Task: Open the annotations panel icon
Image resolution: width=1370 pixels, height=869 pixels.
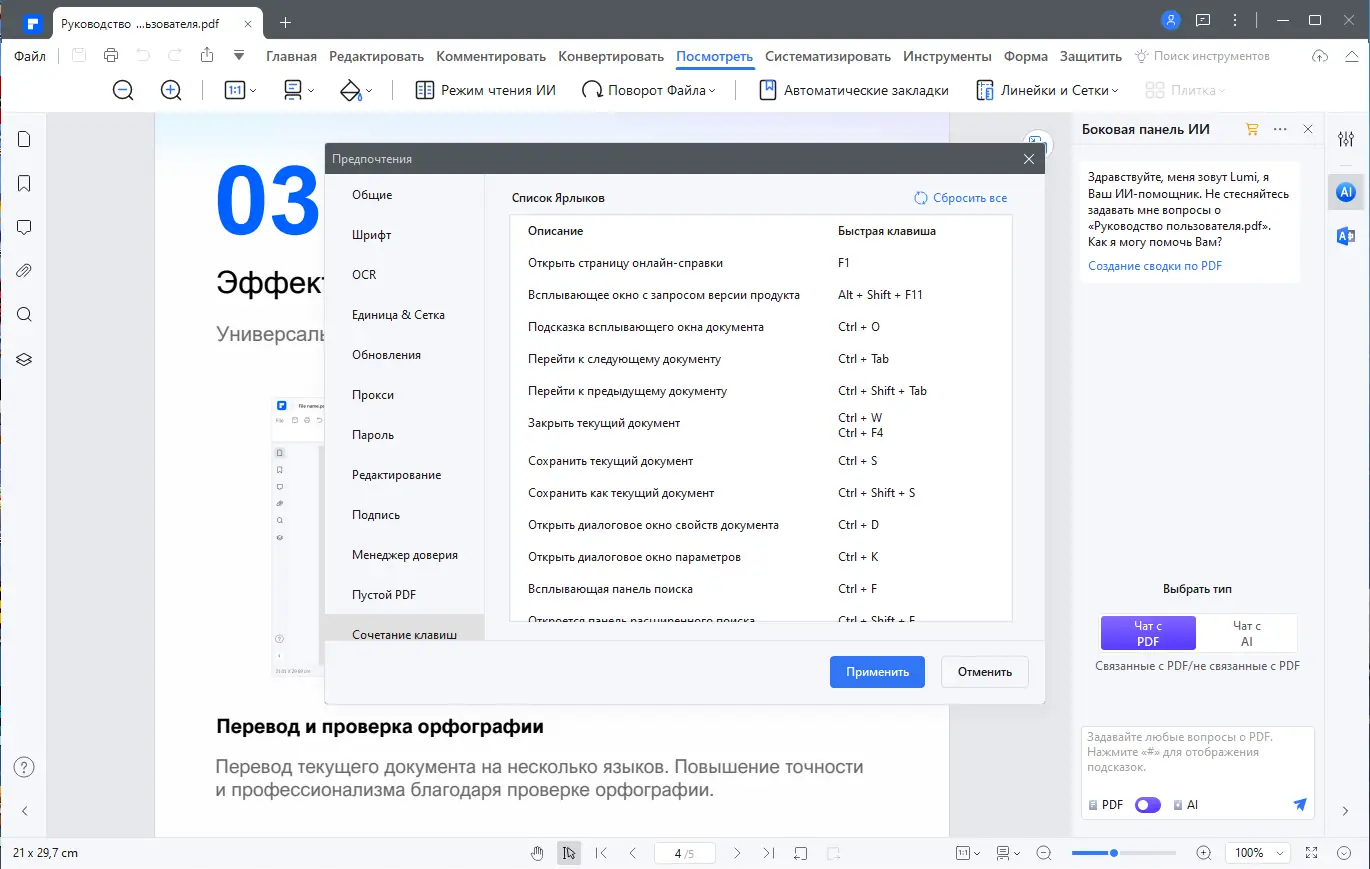Action: tap(23, 227)
